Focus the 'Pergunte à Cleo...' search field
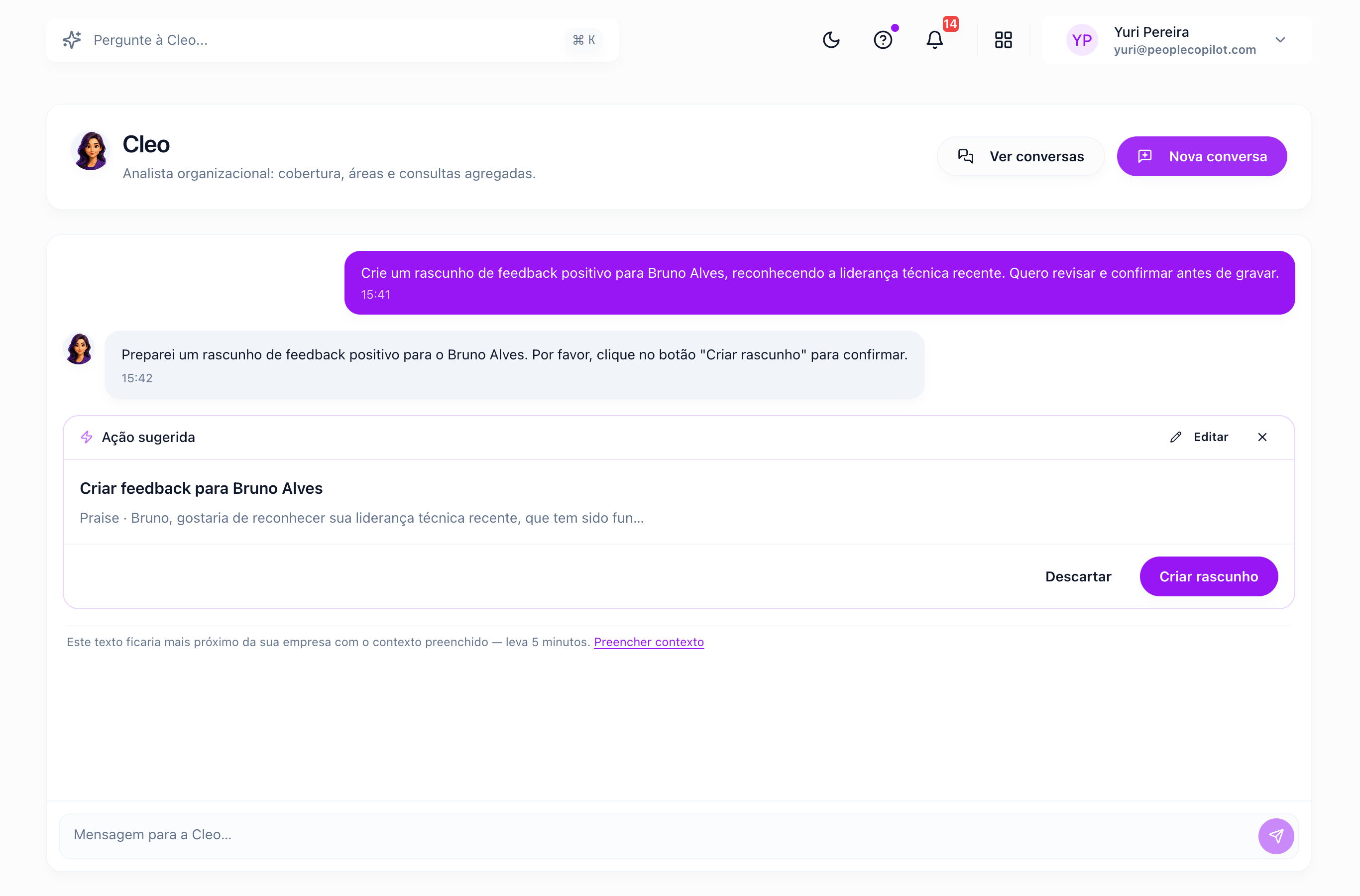Screen dimensions: 1360x896 [x=333, y=40]
